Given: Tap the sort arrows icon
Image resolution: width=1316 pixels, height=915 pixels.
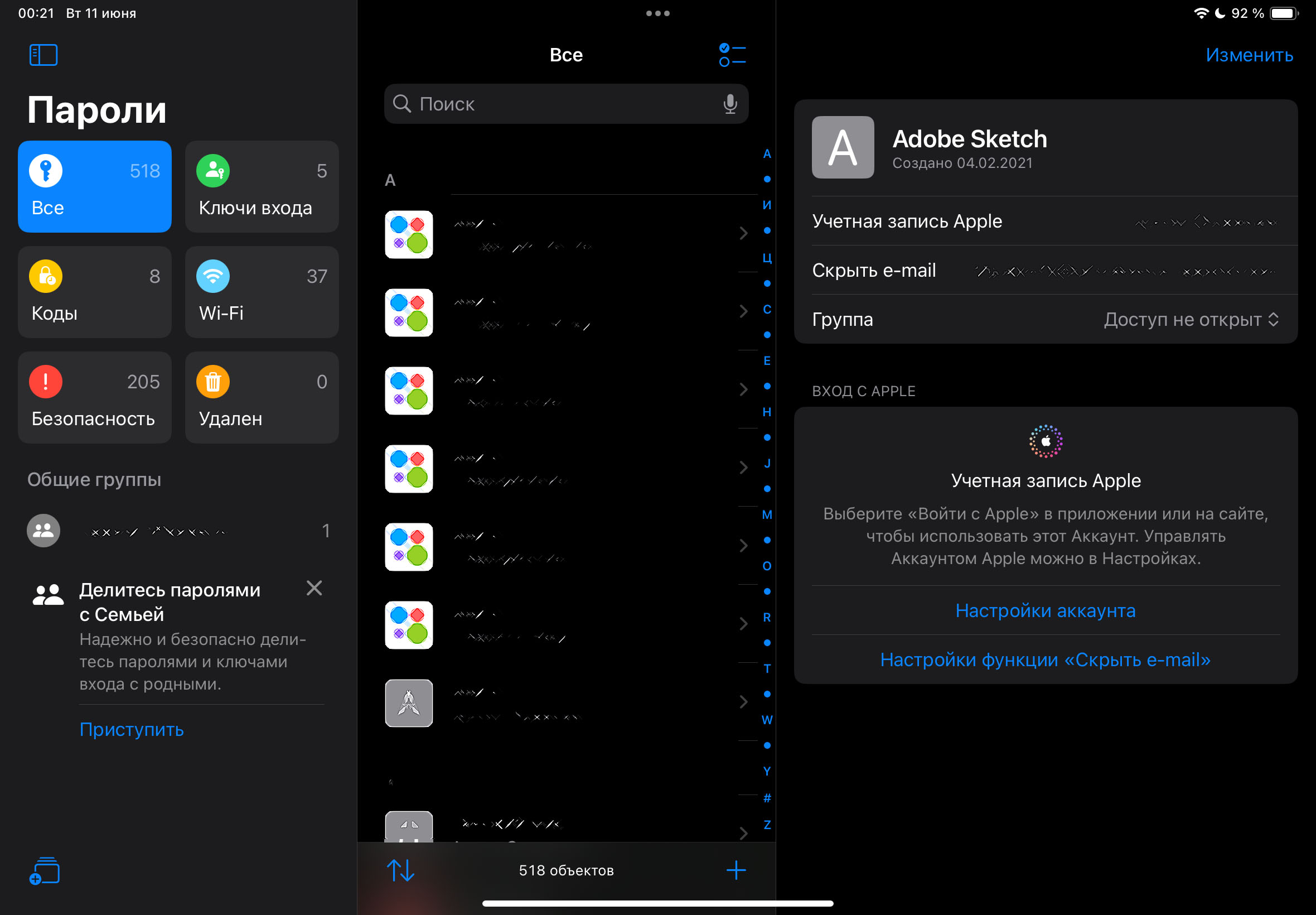Looking at the screenshot, I should click(400, 870).
